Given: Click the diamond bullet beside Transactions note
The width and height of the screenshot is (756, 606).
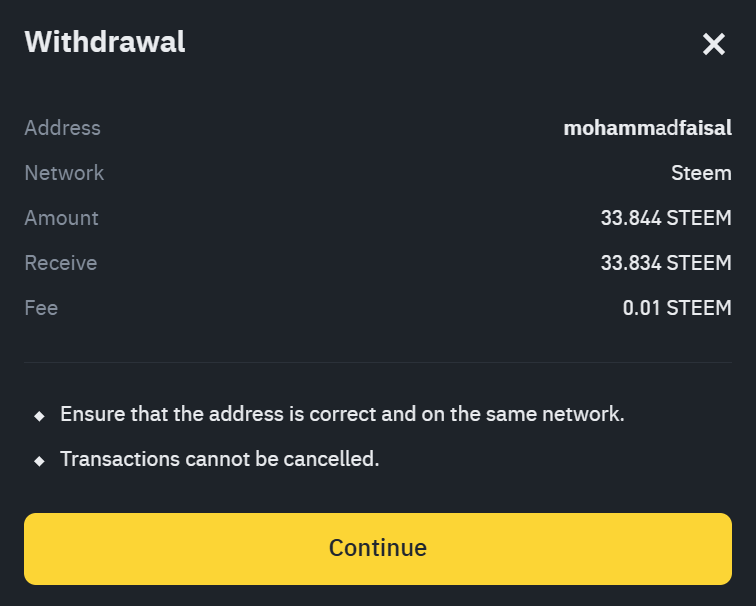Looking at the screenshot, I should pyautogui.click(x=39, y=461).
